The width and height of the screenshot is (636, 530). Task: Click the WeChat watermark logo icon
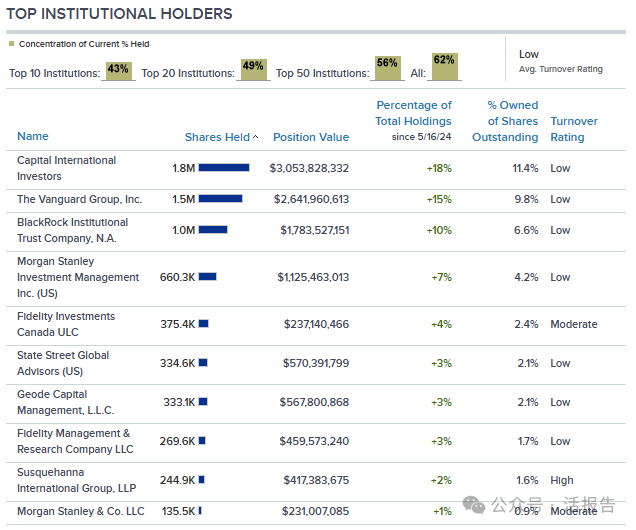(x=476, y=505)
